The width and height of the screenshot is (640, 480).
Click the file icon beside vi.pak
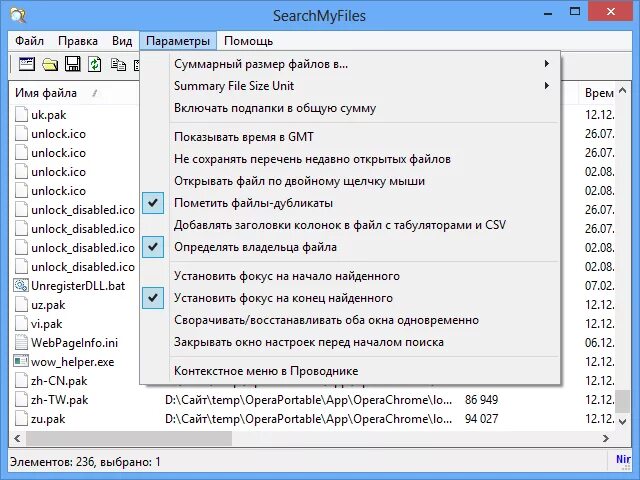(x=21, y=324)
